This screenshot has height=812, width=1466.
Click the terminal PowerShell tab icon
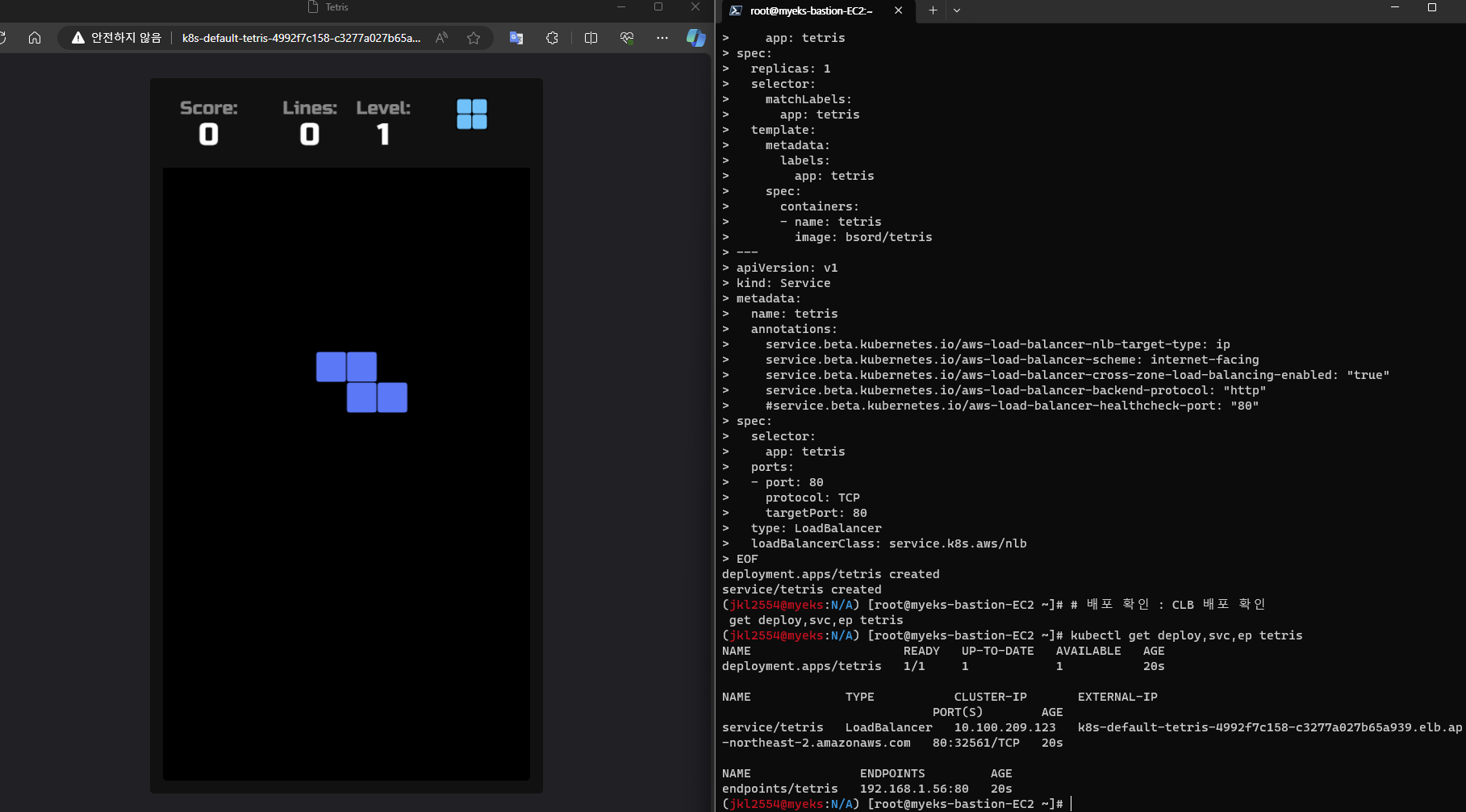tap(736, 10)
